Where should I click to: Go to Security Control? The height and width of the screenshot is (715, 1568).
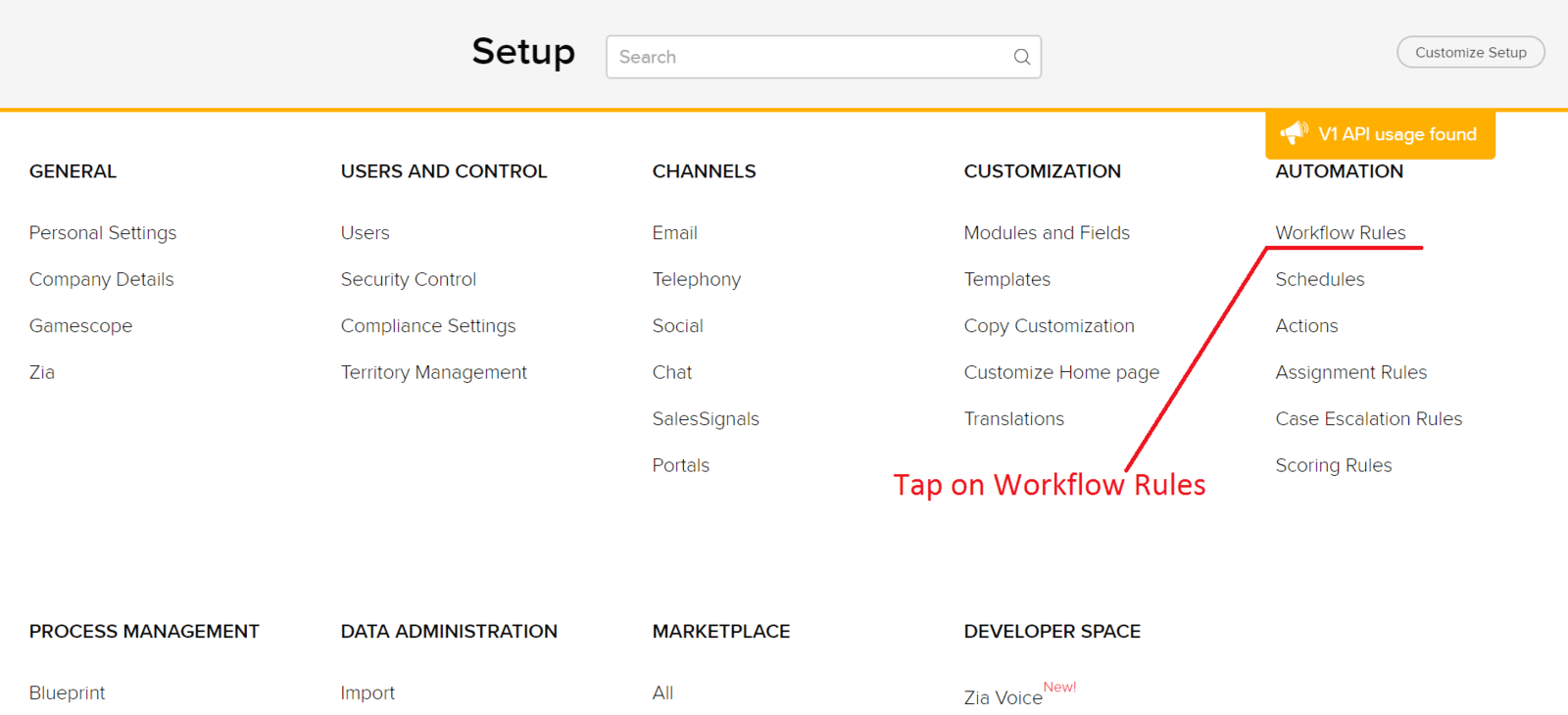pyautogui.click(x=409, y=279)
